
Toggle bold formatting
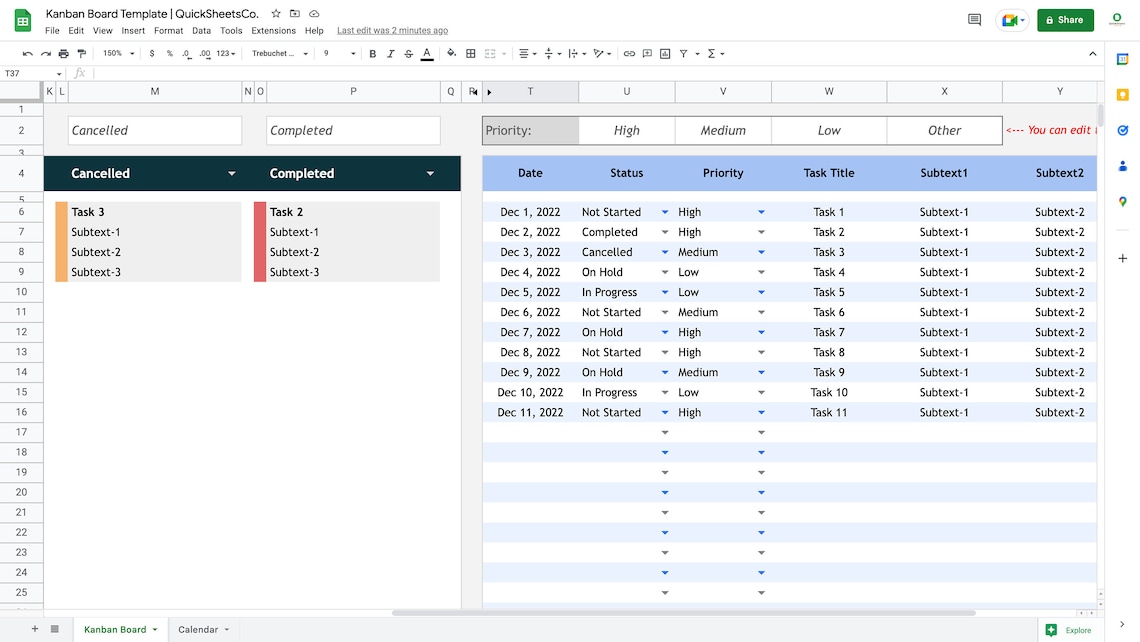373,54
